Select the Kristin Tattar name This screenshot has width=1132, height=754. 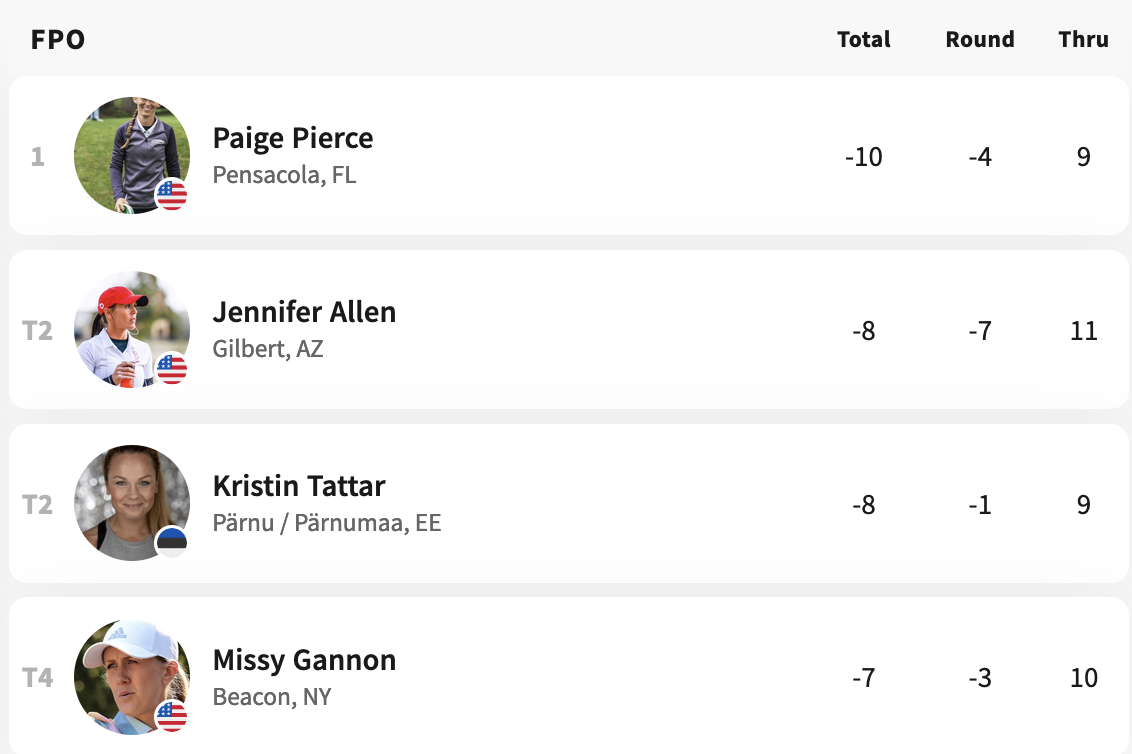pos(299,486)
